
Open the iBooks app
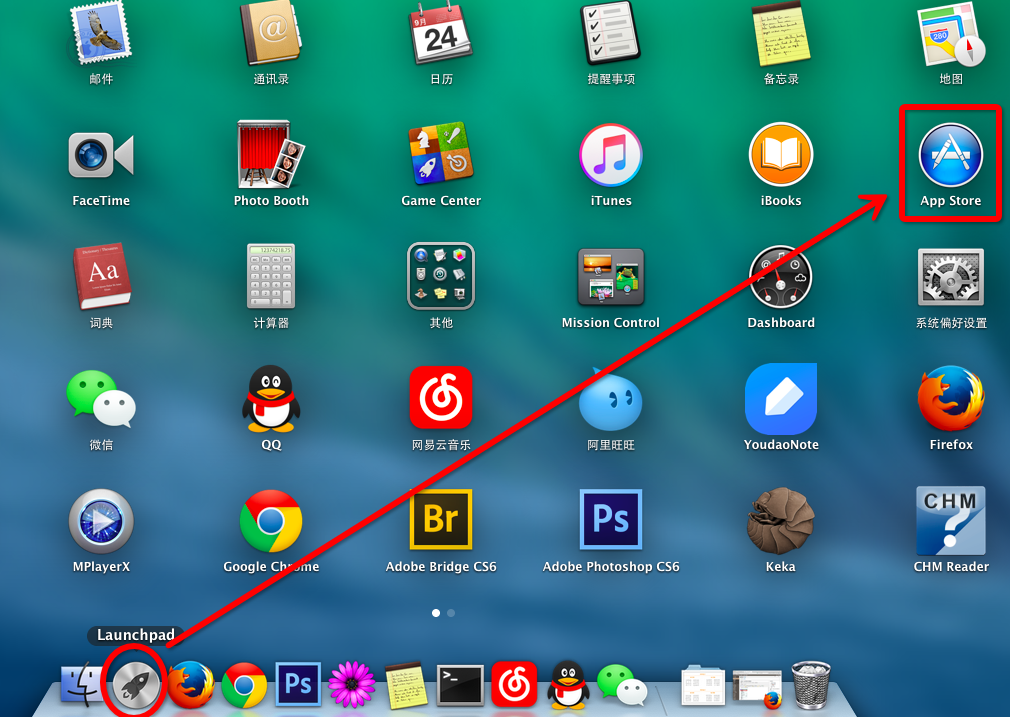pyautogui.click(x=781, y=155)
